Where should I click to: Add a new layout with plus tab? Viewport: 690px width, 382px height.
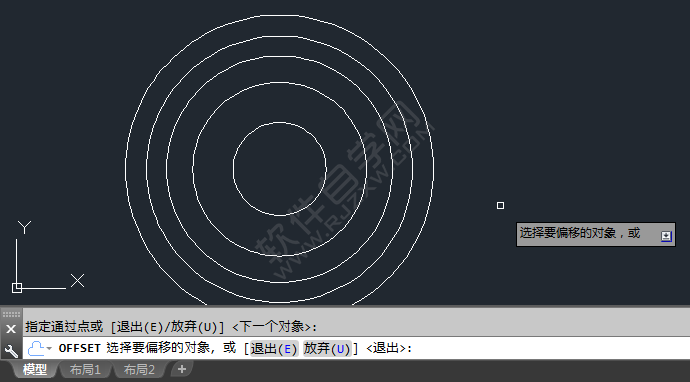coord(182,369)
